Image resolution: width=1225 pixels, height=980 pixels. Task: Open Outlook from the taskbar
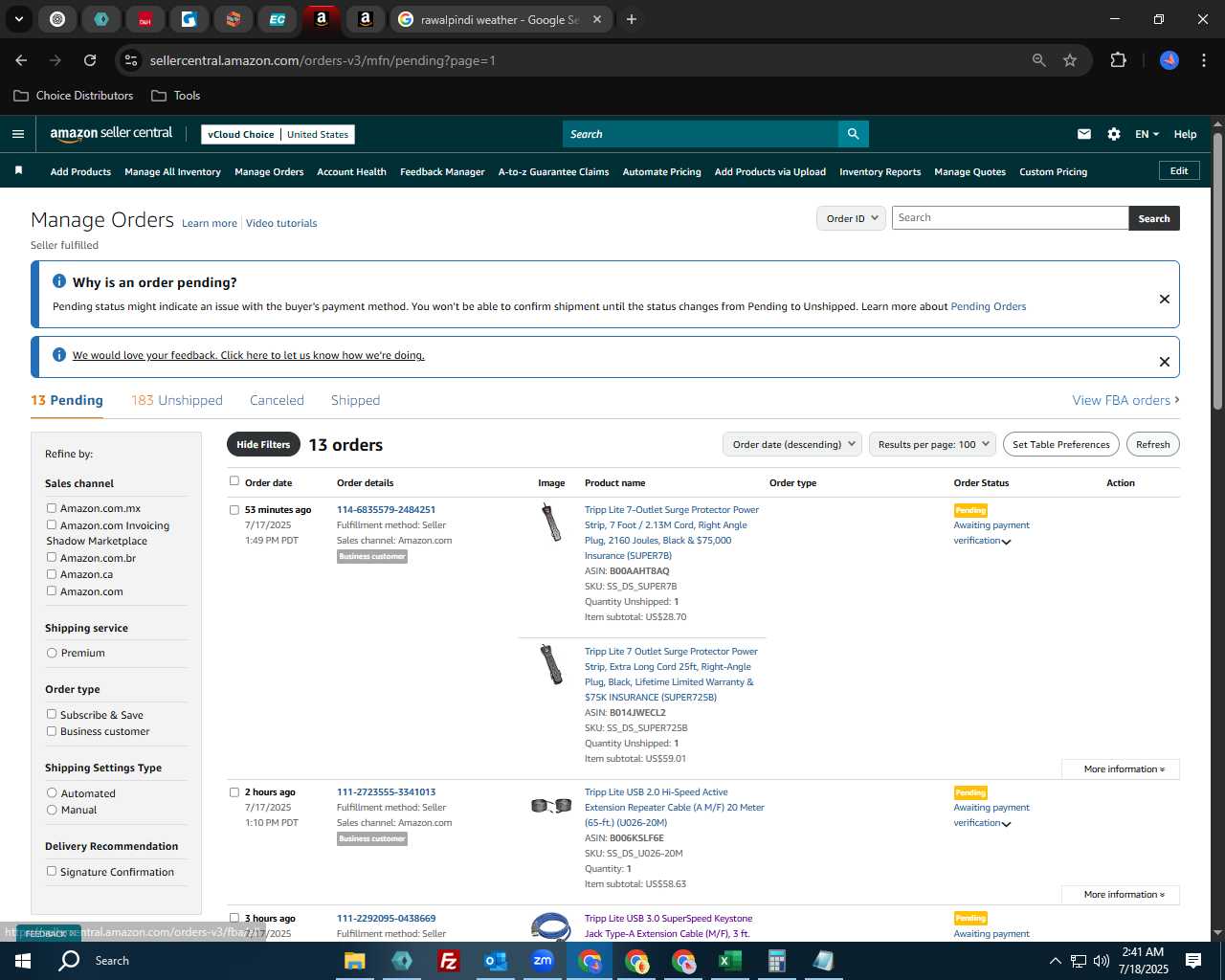[x=495, y=961]
